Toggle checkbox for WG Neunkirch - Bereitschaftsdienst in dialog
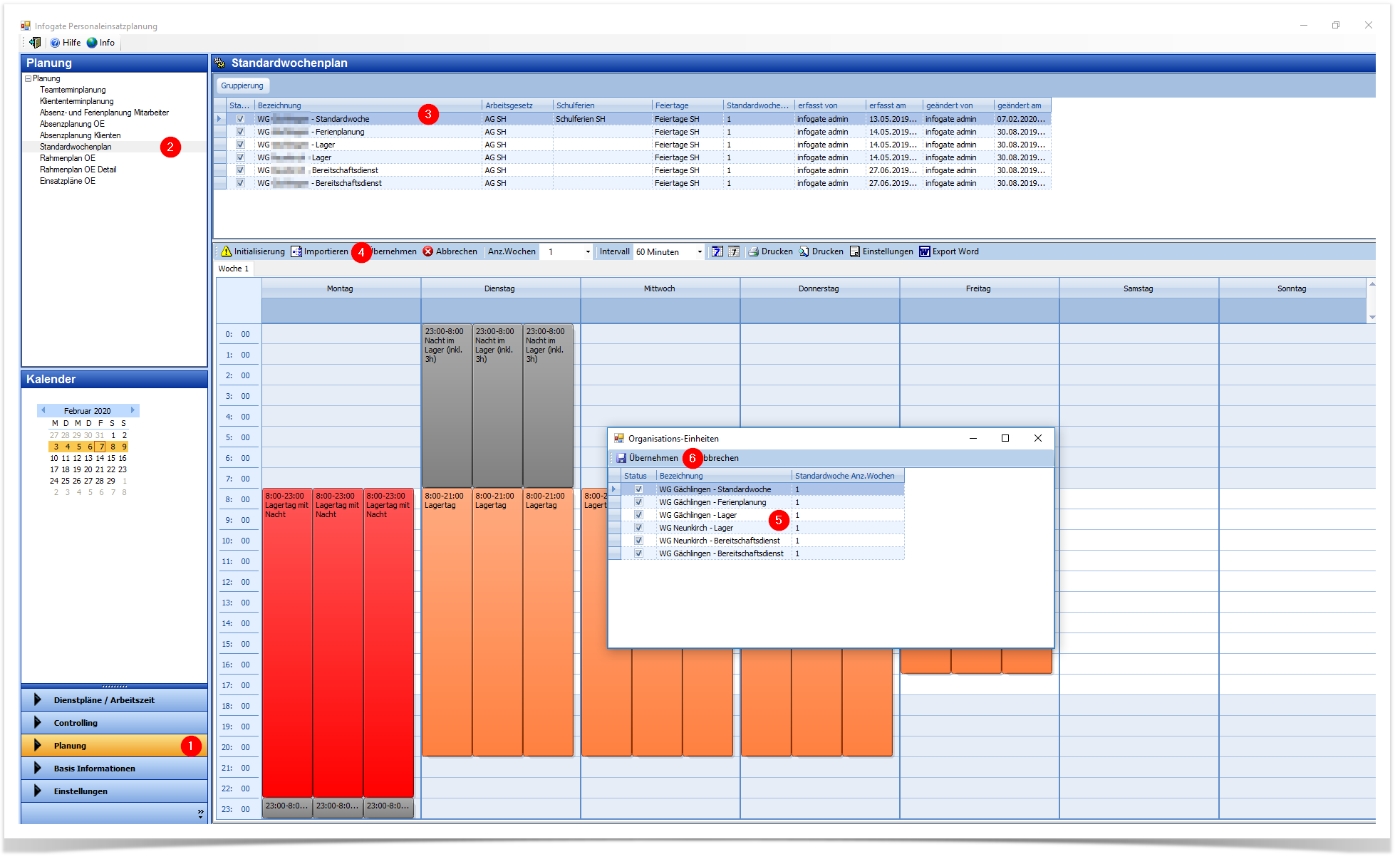The width and height of the screenshot is (1400, 859). pyautogui.click(x=638, y=541)
